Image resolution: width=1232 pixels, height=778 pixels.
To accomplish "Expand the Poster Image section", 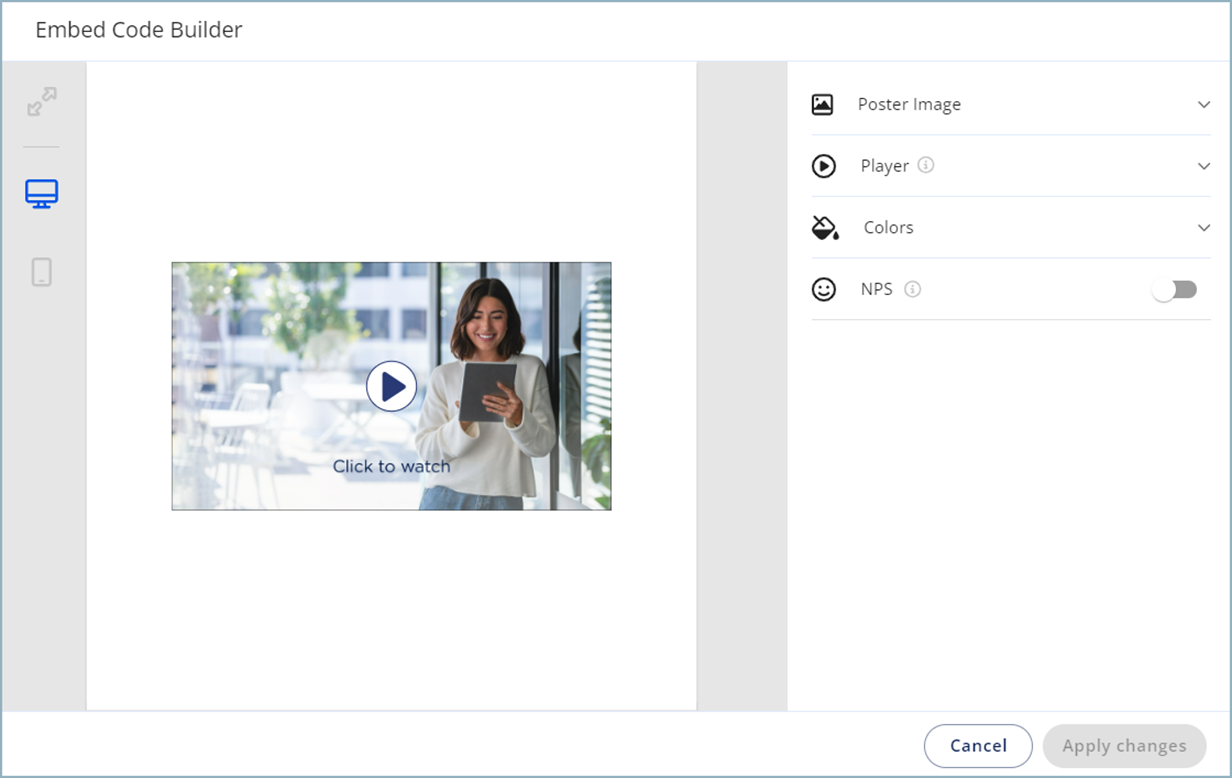I will [x=1203, y=104].
